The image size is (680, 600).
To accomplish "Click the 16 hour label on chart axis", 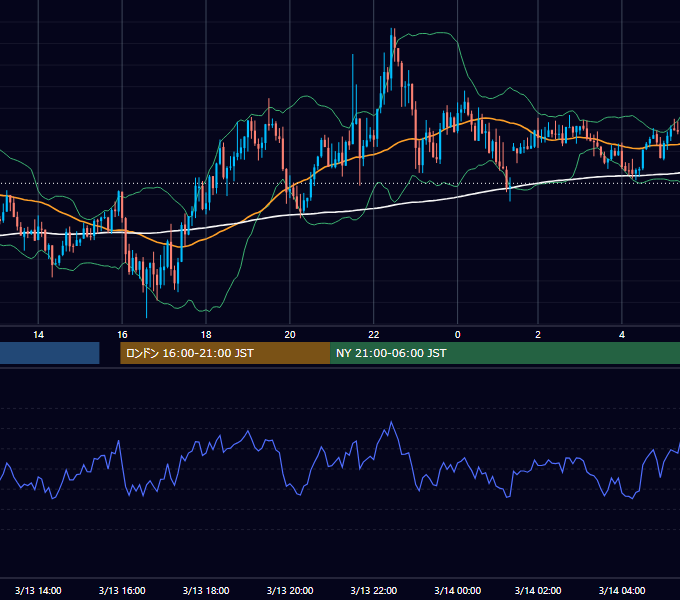I will [x=122, y=335].
